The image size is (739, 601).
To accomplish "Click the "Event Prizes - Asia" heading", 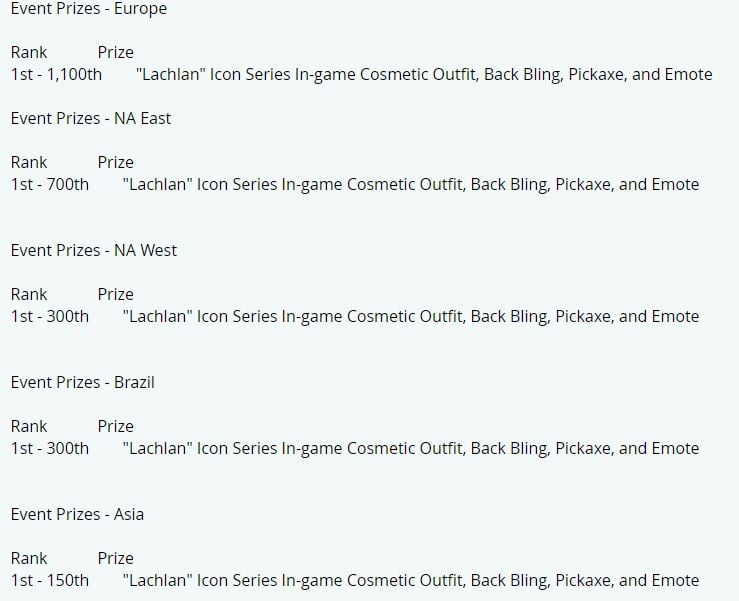I will tap(77, 514).
